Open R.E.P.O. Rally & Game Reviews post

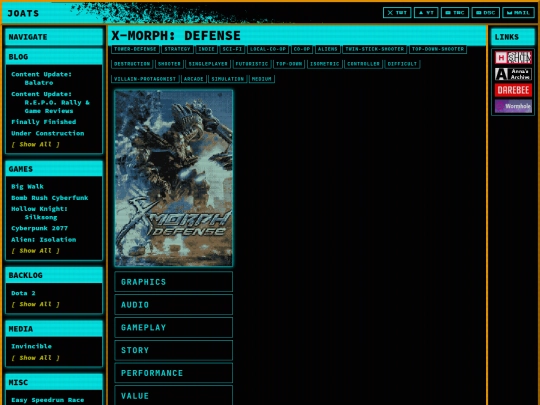[50, 102]
